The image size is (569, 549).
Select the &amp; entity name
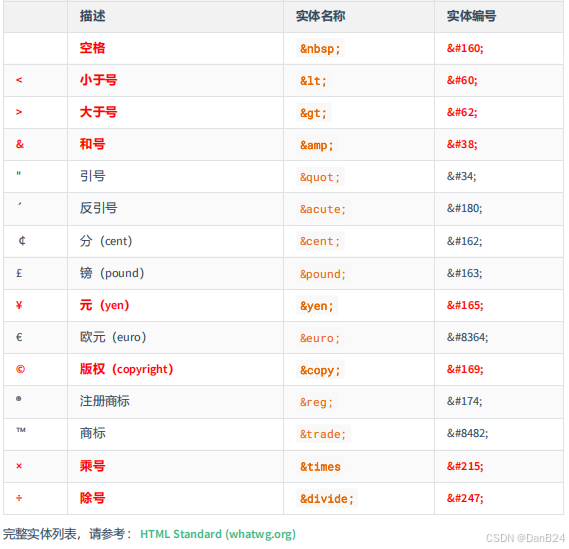pyautogui.click(x=317, y=145)
